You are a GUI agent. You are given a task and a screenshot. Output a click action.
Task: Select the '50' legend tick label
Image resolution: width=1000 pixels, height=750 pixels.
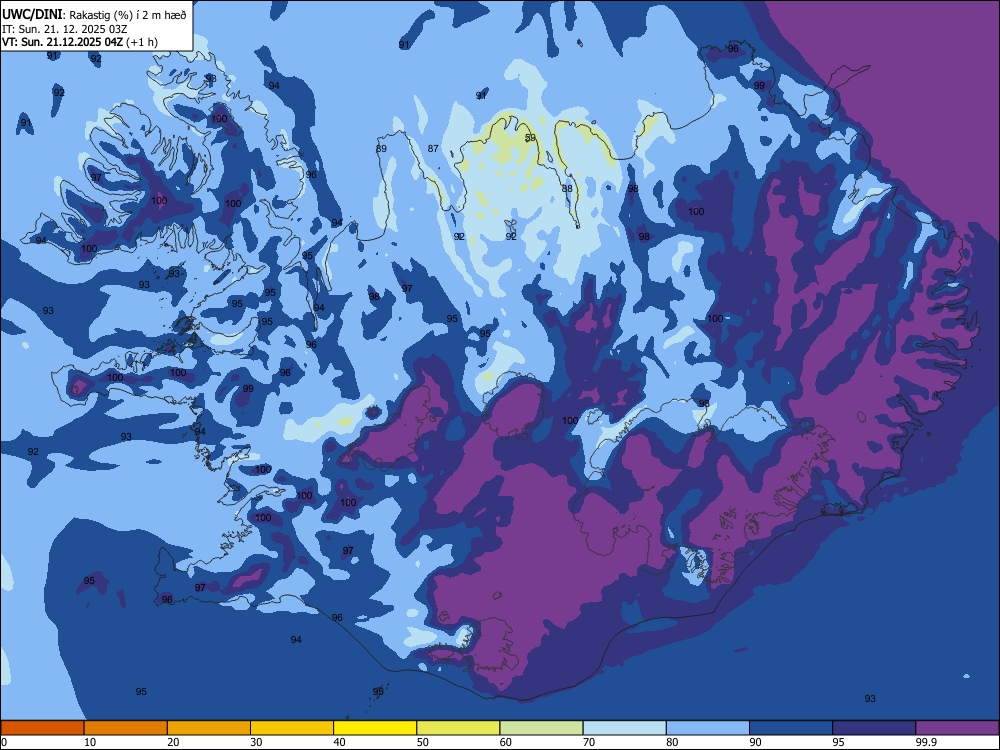tap(423, 742)
